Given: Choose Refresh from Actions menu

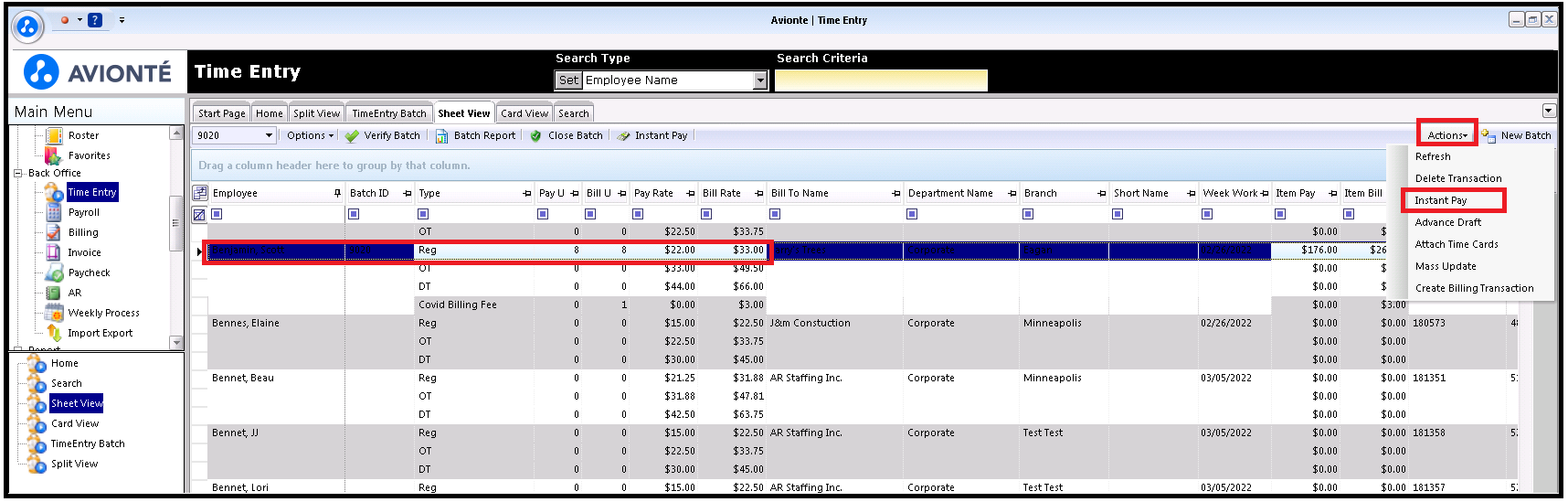Looking at the screenshot, I should [1433, 156].
